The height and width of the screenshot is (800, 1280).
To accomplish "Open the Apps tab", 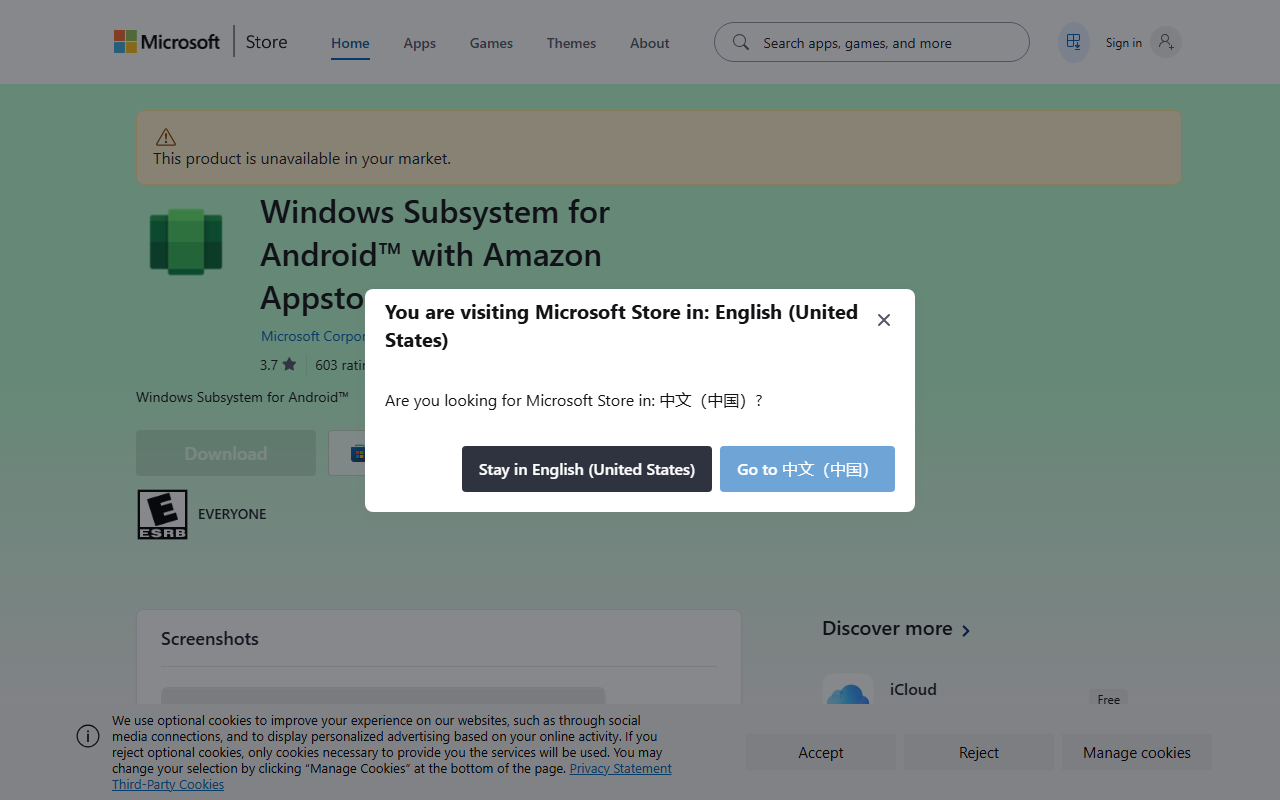I will (420, 43).
